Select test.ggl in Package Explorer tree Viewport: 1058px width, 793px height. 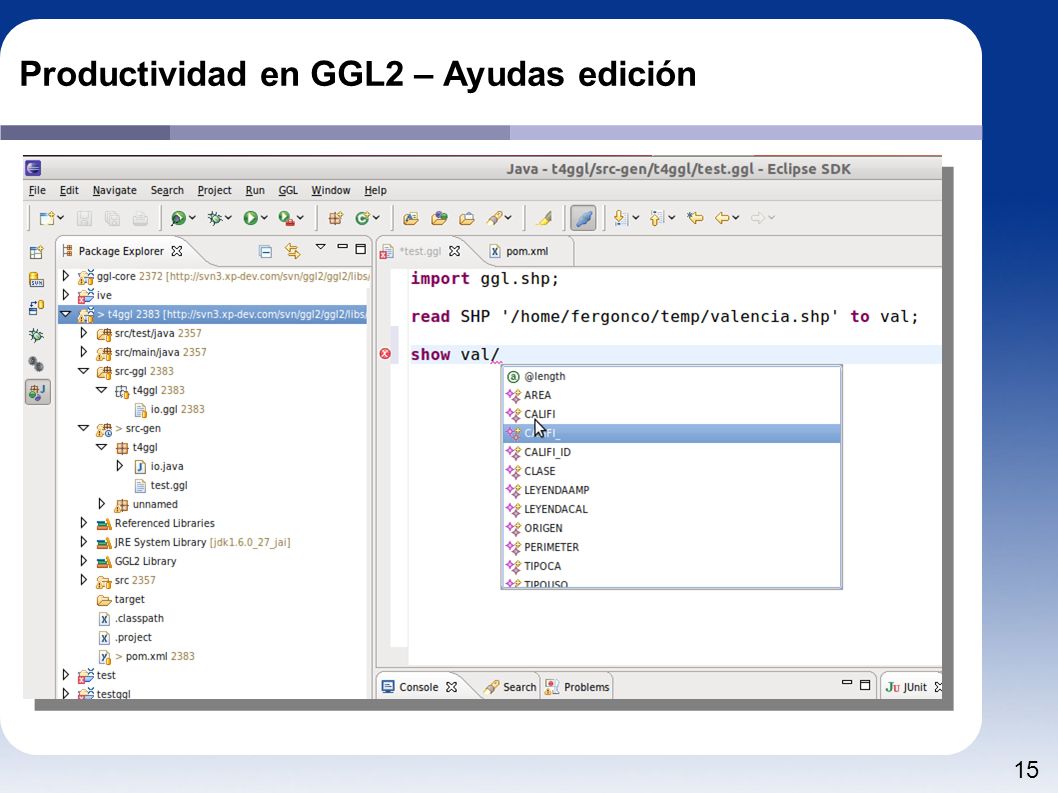pyautogui.click(x=161, y=485)
